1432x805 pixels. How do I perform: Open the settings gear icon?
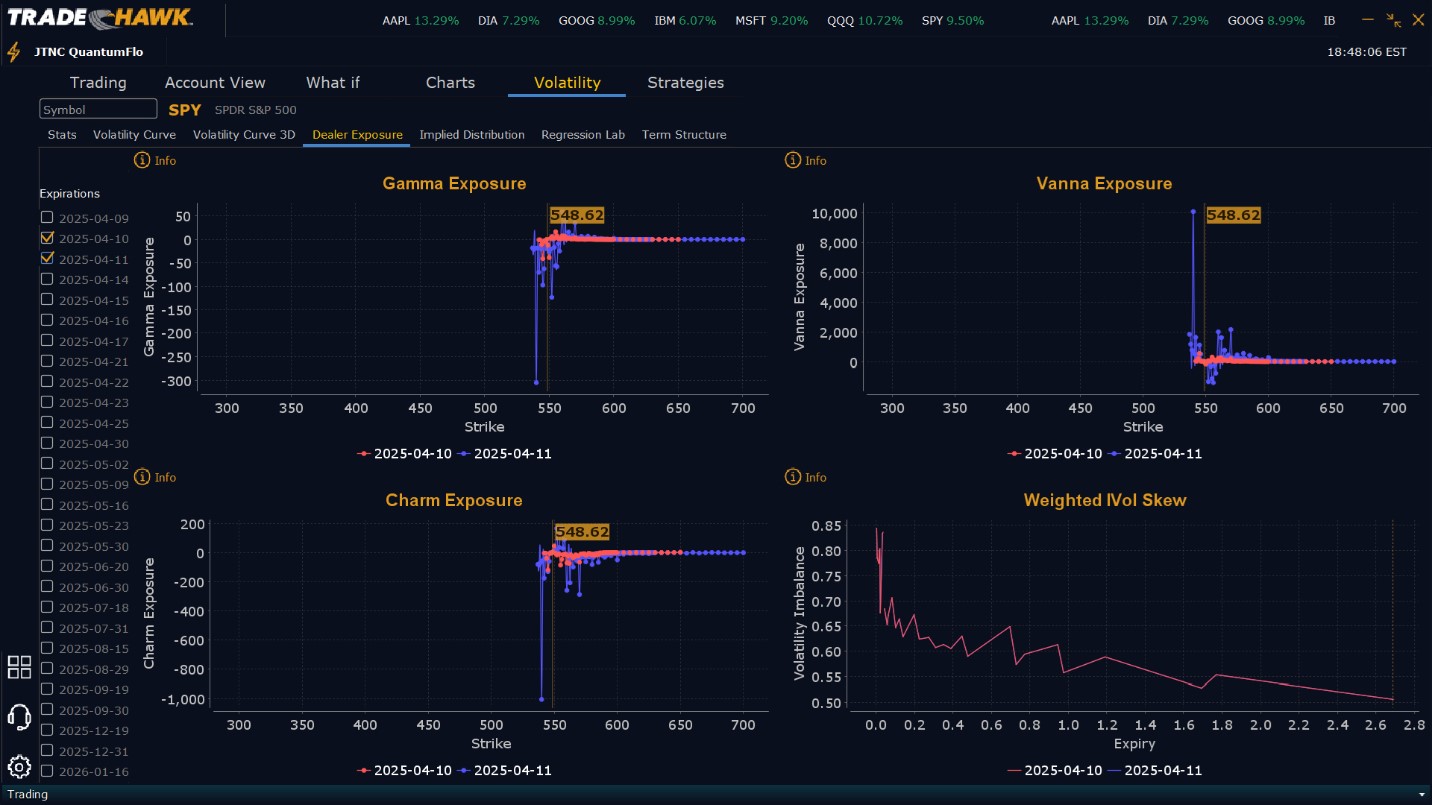[x=19, y=767]
